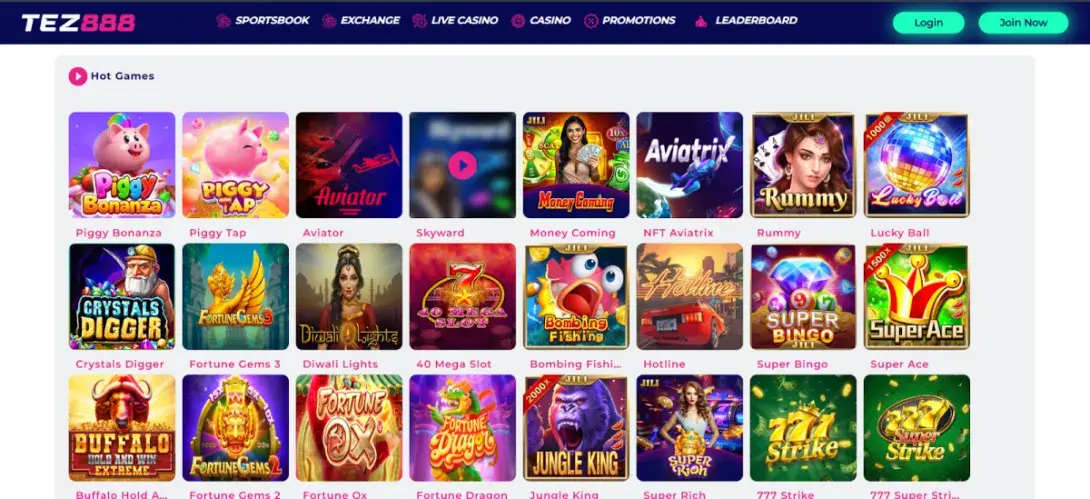Click the Casino chip icon in navbar
This screenshot has width=1090, height=499.
(x=518, y=21)
